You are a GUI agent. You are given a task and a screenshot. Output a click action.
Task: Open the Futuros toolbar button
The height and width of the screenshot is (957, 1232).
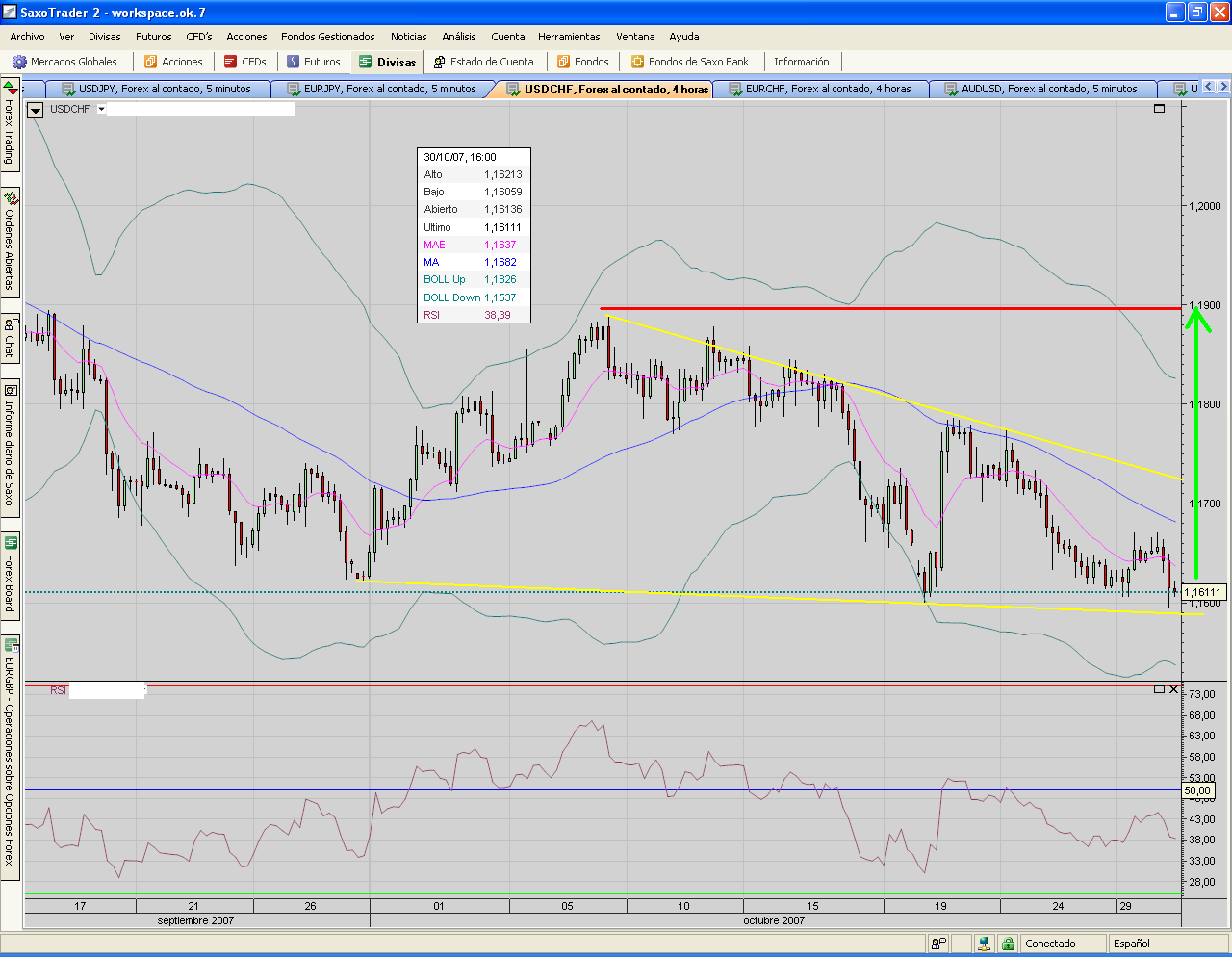[314, 62]
